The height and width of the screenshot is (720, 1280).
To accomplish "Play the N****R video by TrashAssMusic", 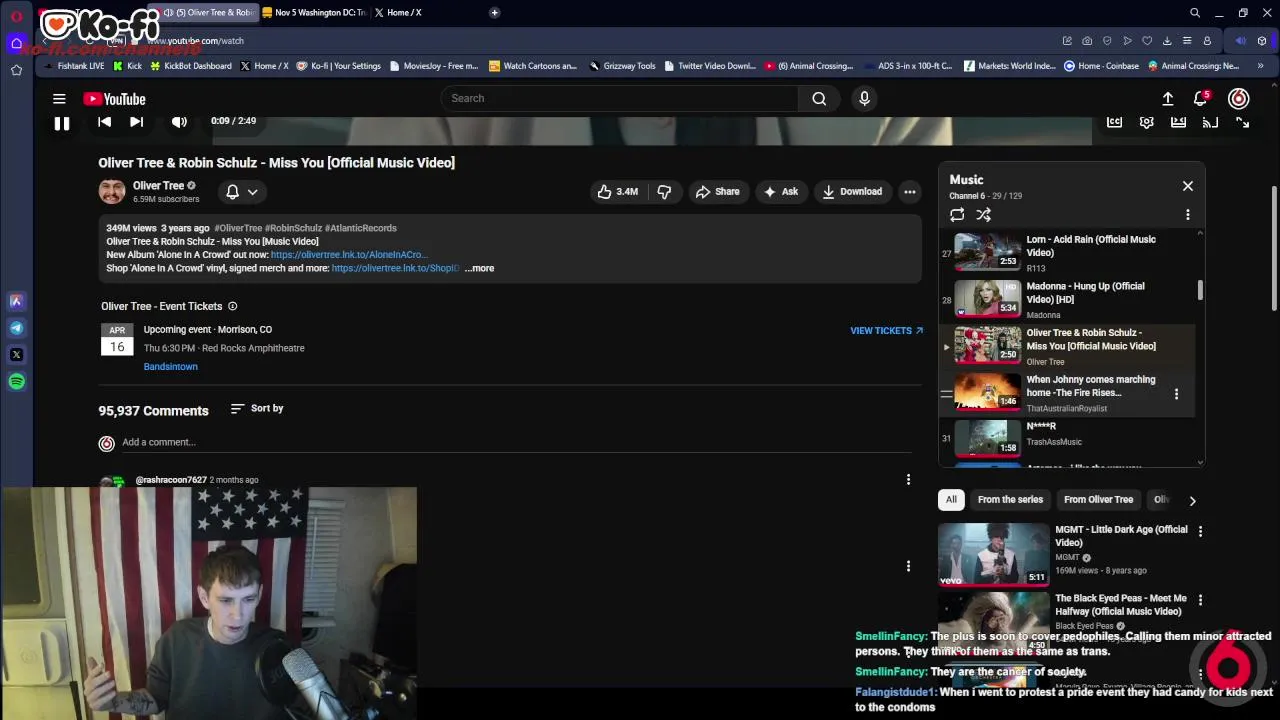I will tap(1068, 438).
